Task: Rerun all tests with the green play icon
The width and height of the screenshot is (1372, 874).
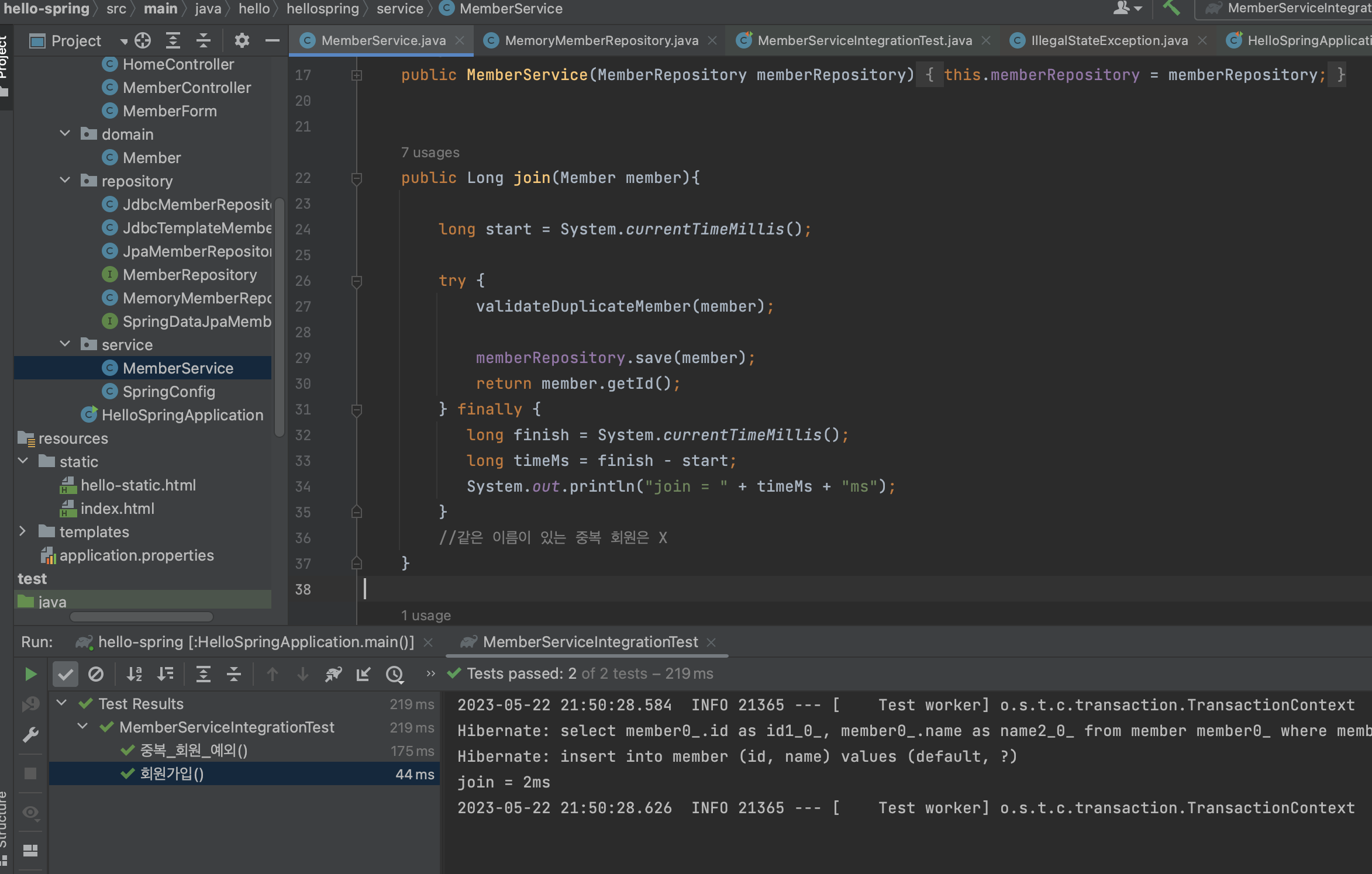Action: pos(30,673)
